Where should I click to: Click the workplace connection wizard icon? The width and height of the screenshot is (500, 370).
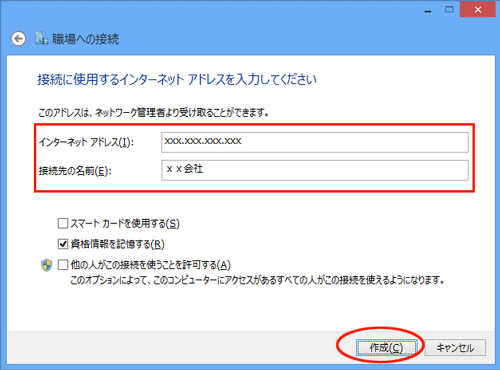click(42, 39)
